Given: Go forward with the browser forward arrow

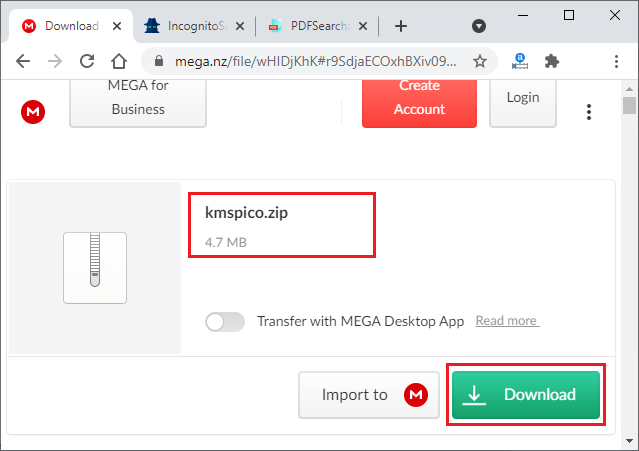Looking at the screenshot, I should click(55, 62).
